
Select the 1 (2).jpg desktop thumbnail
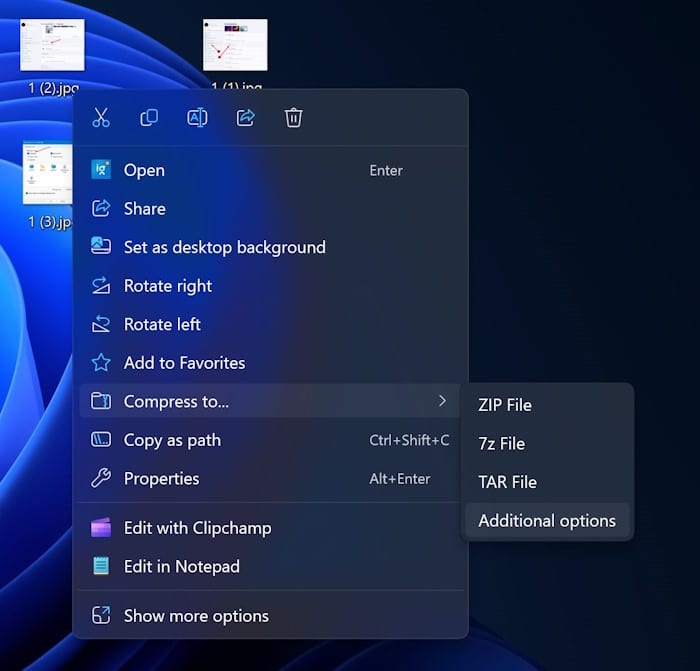pos(52,45)
